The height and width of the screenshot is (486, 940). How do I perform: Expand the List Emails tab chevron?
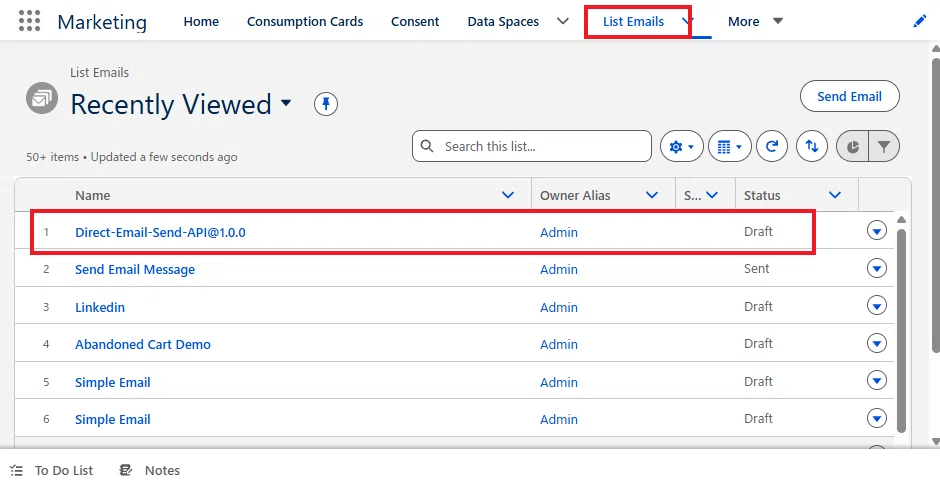click(688, 21)
